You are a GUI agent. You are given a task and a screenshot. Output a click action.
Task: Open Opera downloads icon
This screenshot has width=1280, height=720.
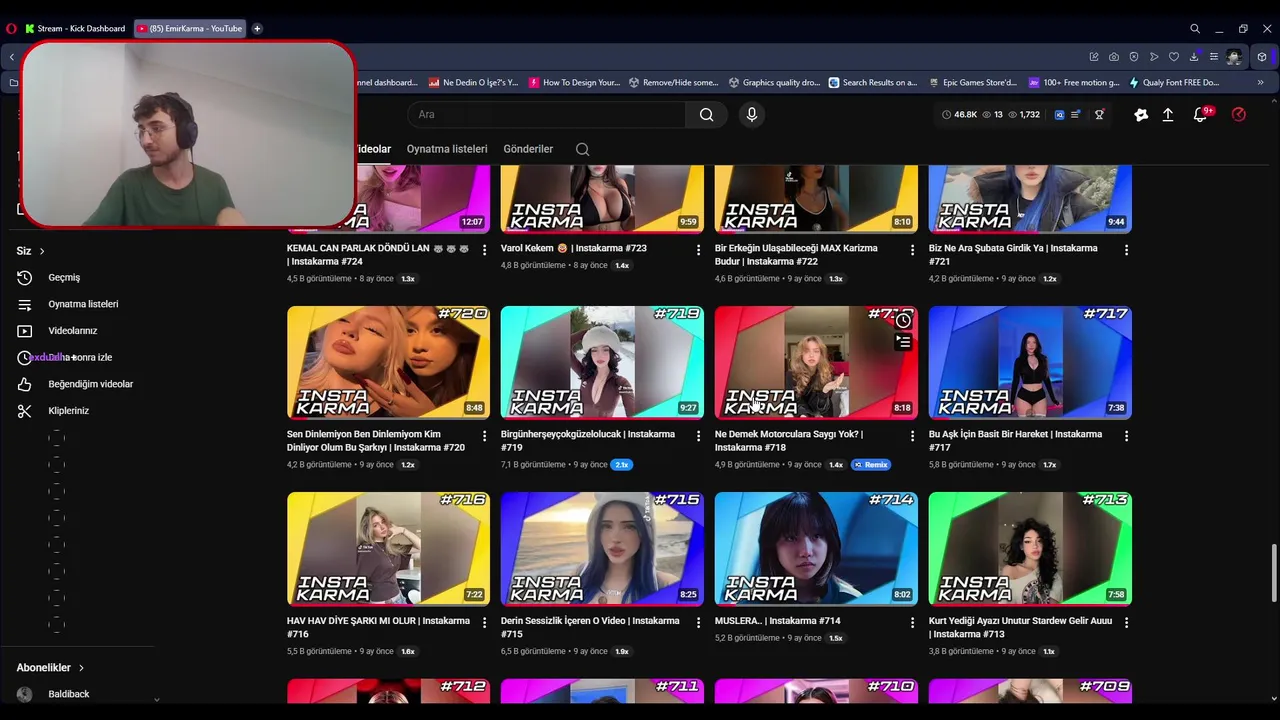[x=1194, y=57]
